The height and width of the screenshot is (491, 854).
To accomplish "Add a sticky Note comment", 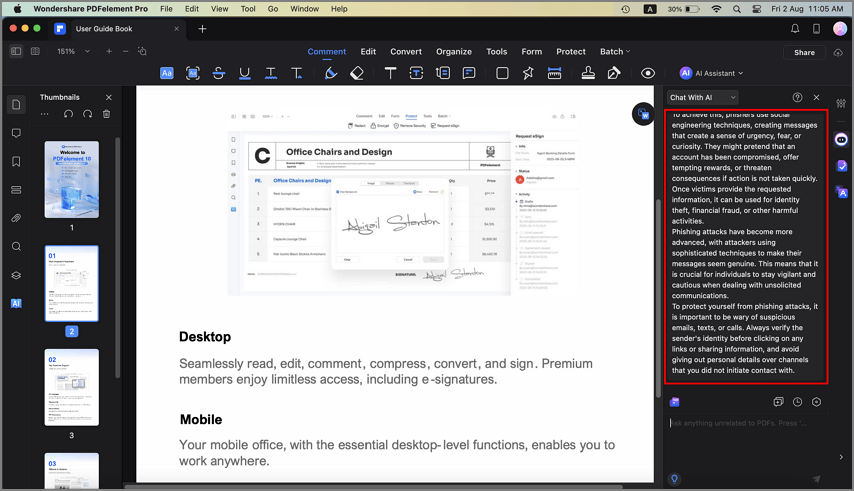I will 469,73.
